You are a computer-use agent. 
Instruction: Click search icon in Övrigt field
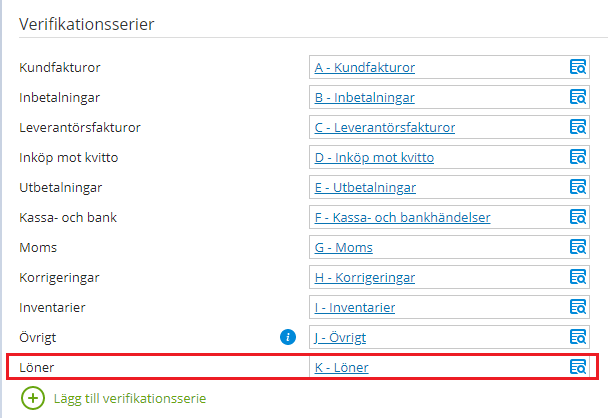tap(577, 338)
